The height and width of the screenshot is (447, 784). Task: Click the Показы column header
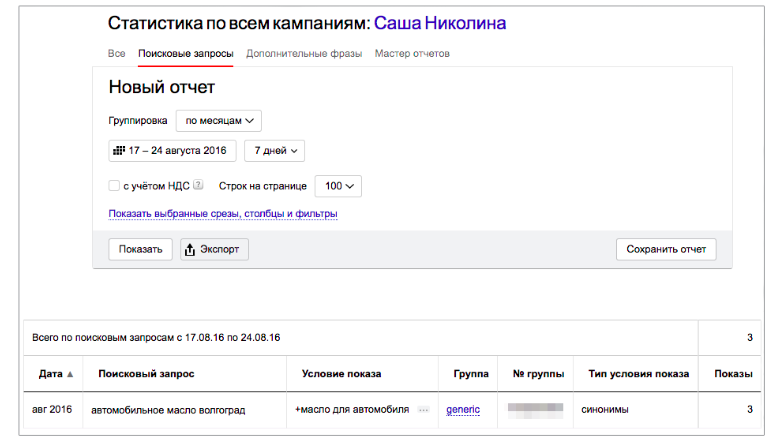coord(734,374)
